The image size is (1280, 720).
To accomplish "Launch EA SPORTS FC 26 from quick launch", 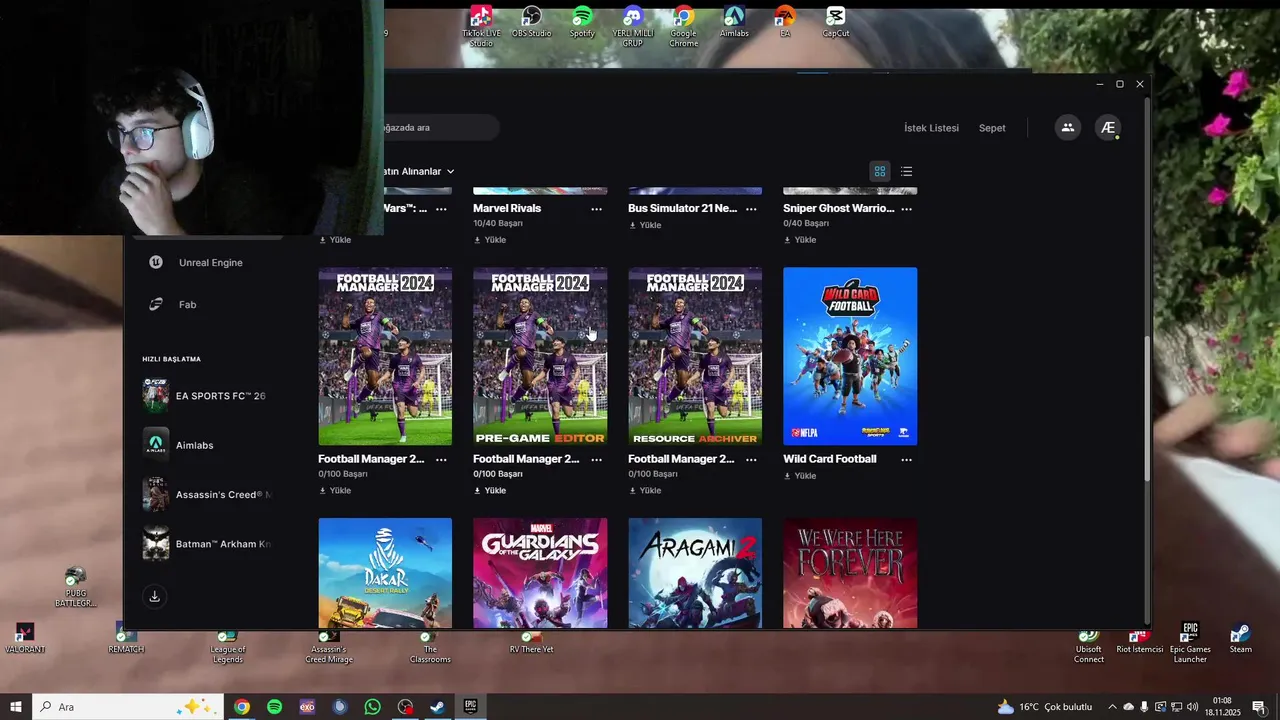I will [x=207, y=396].
